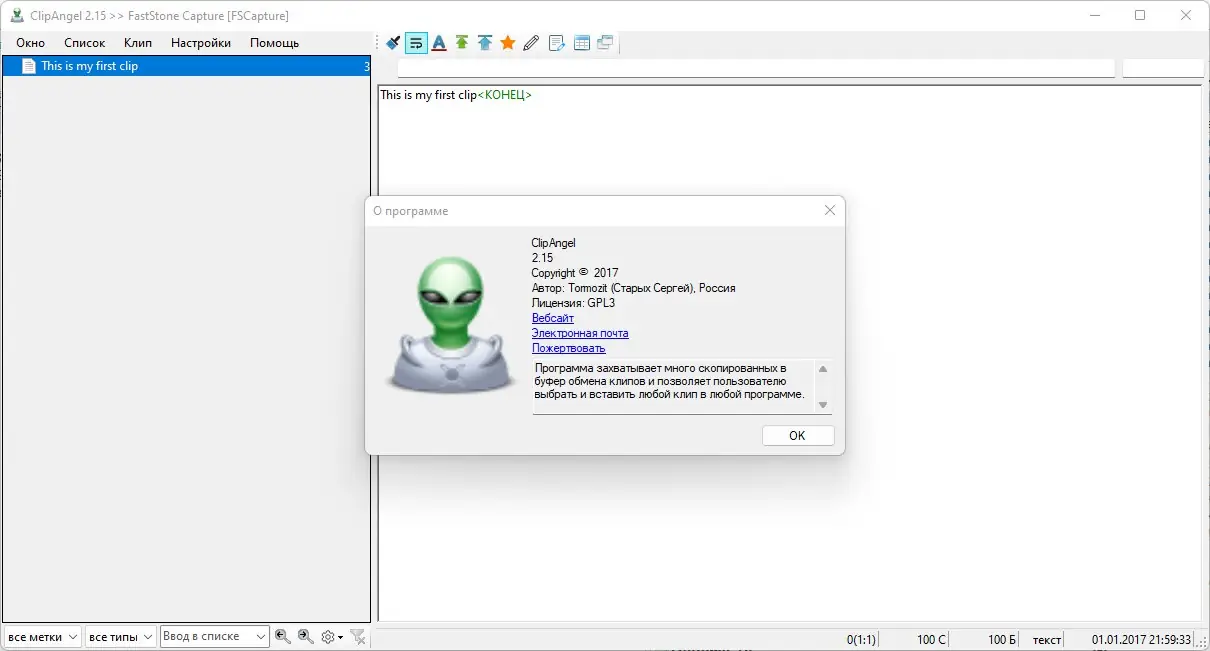The width and height of the screenshot is (1210, 651).
Task: Click the 'Лицензия: GPL3' text in the About dialog
Action: (x=571, y=303)
